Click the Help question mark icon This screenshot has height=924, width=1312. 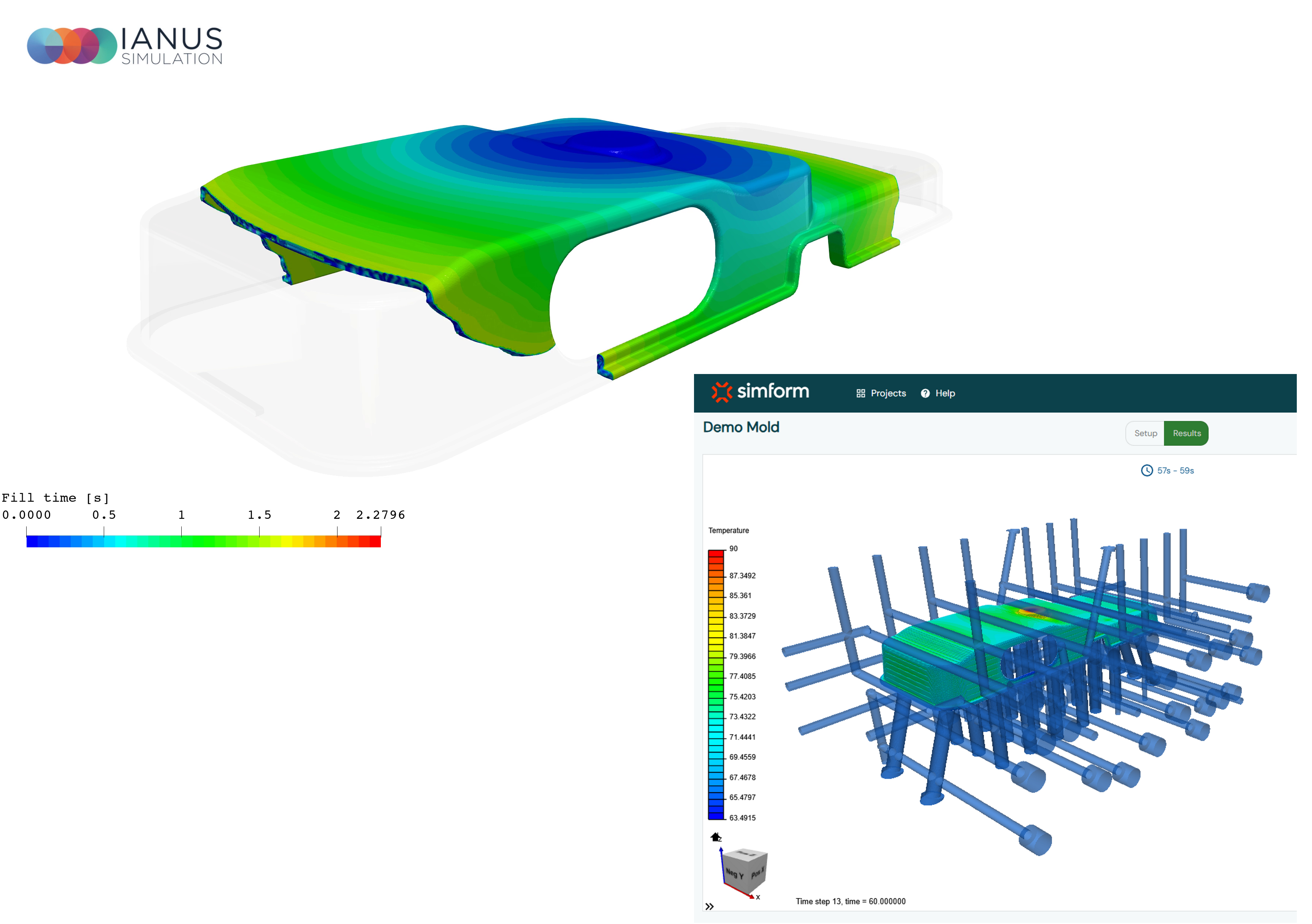click(925, 393)
